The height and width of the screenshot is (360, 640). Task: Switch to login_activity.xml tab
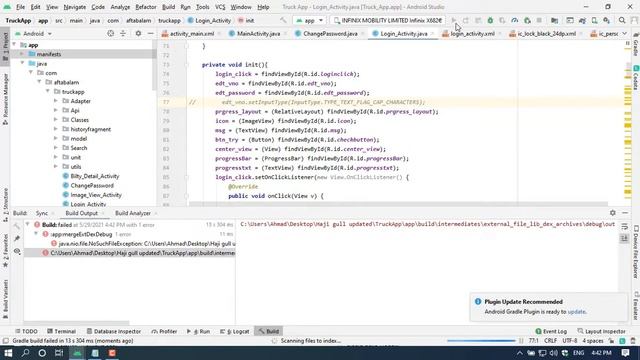472,33
